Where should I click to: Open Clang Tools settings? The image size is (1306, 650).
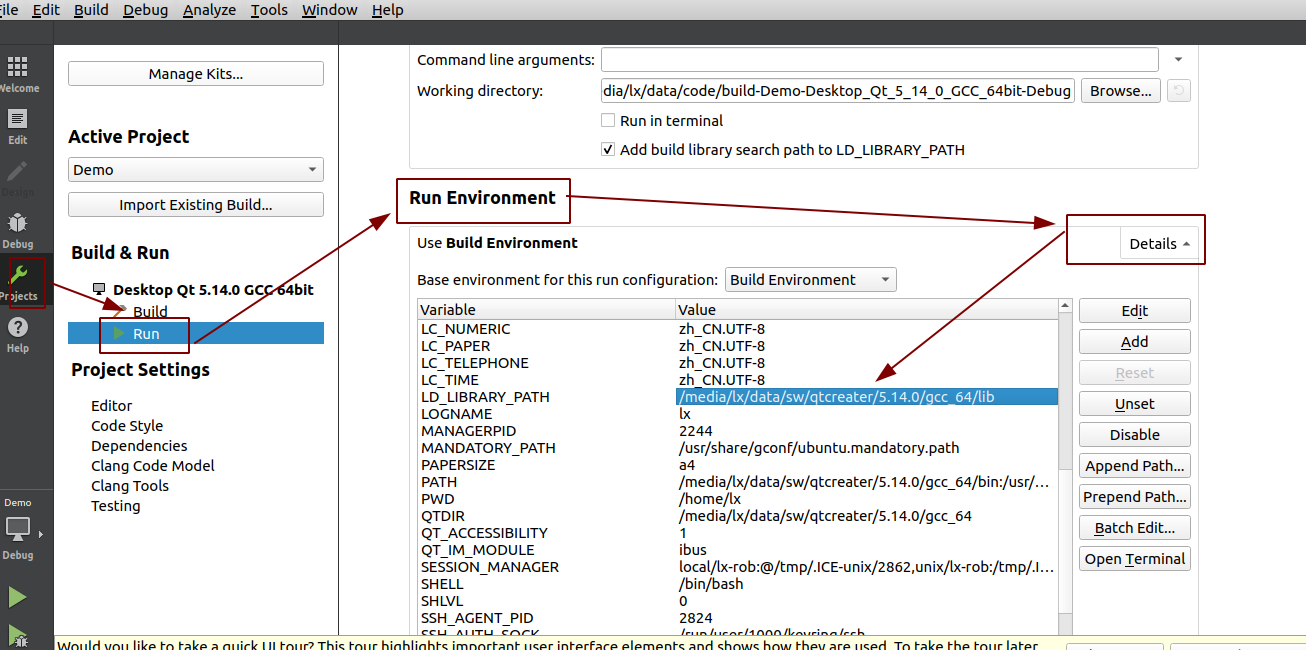click(130, 486)
